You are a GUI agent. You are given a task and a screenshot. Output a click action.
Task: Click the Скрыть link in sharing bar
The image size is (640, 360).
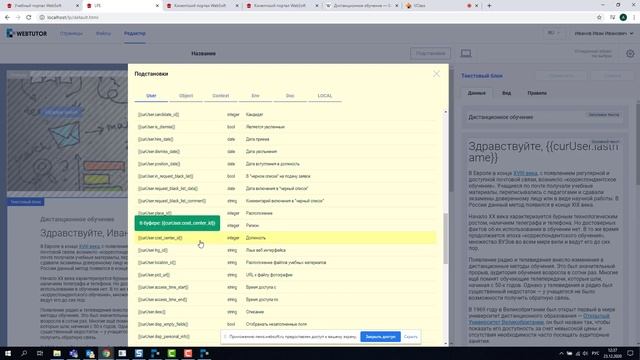pyautogui.click(x=410, y=337)
